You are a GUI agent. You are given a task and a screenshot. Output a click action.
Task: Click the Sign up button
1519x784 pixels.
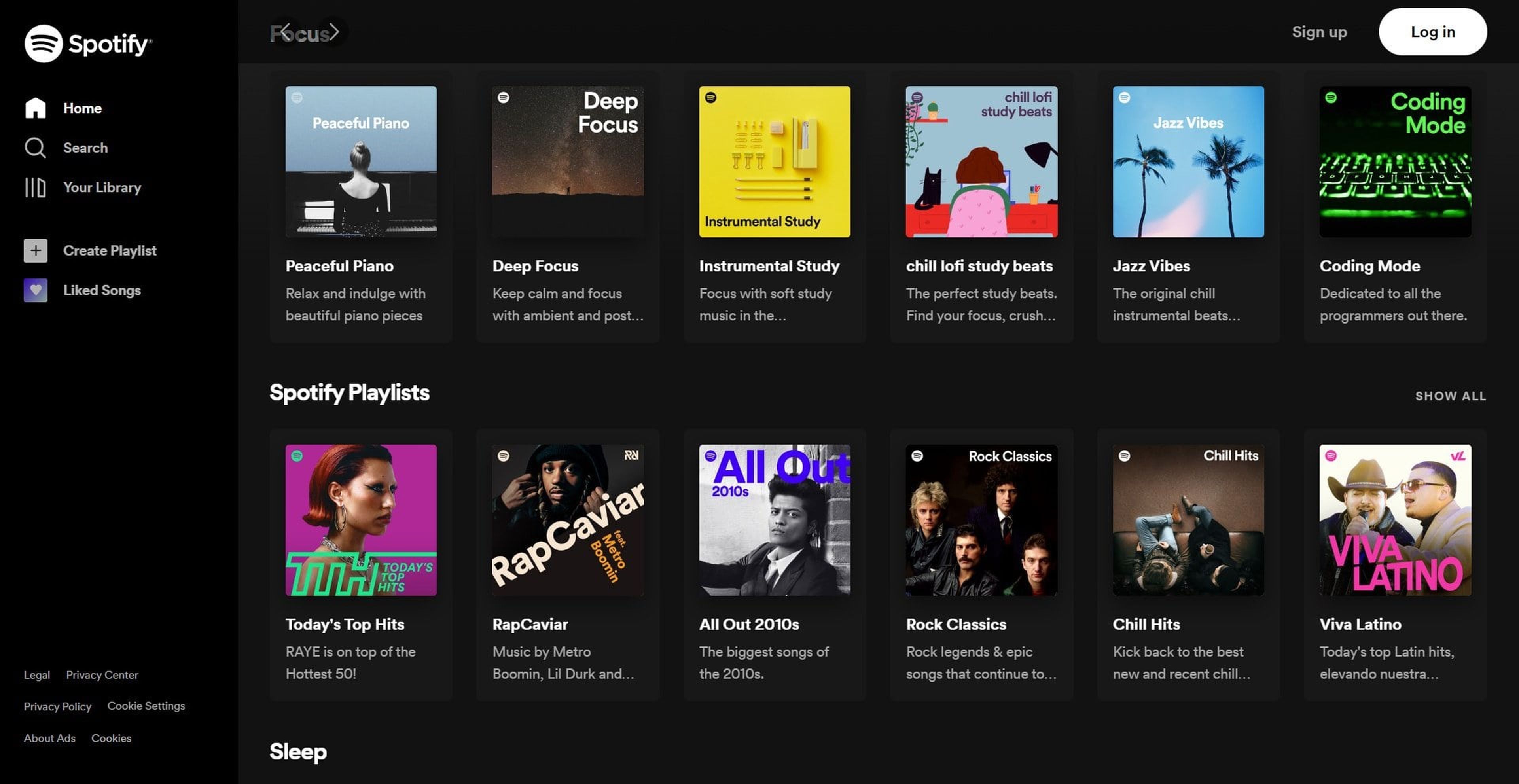tap(1320, 32)
